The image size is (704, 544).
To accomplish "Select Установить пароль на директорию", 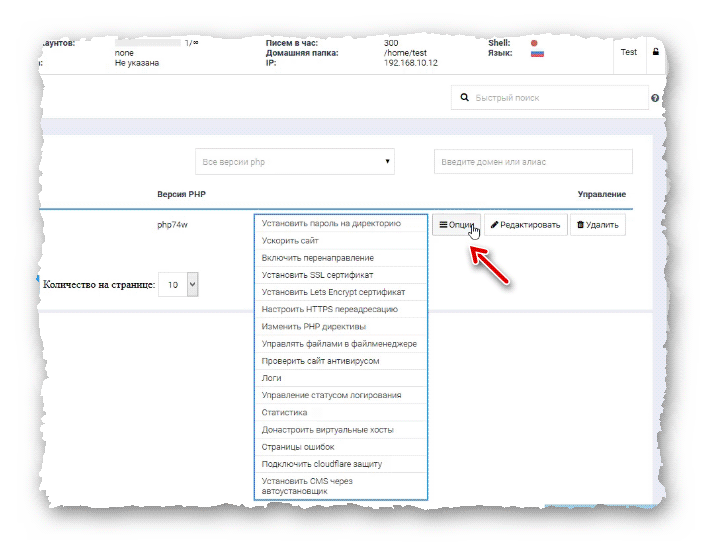I will [x=340, y=223].
